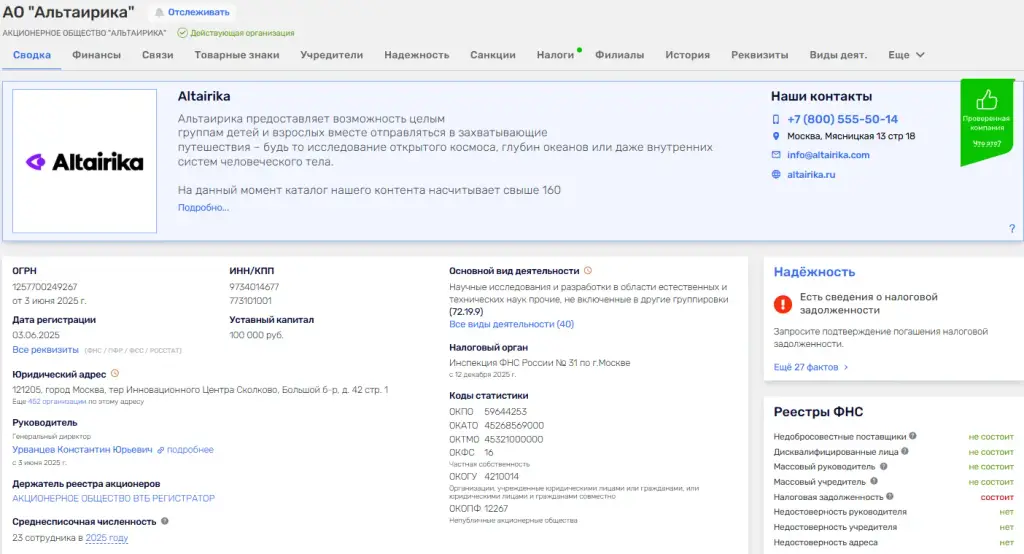This screenshot has width=1024, height=554.
Task: Click ОКПО code 59644253
Action: click(505, 412)
